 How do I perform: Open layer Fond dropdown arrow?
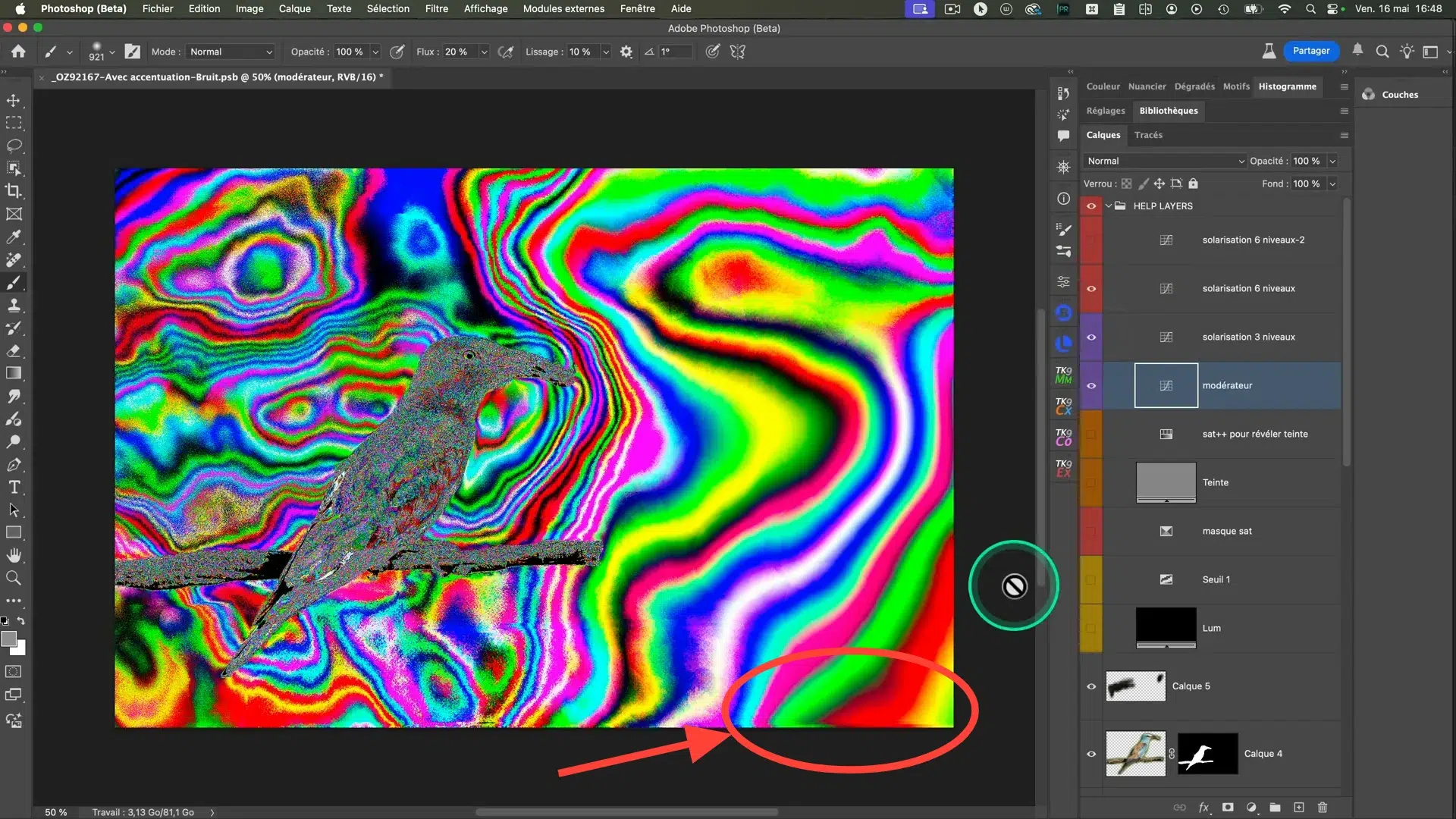(1332, 184)
